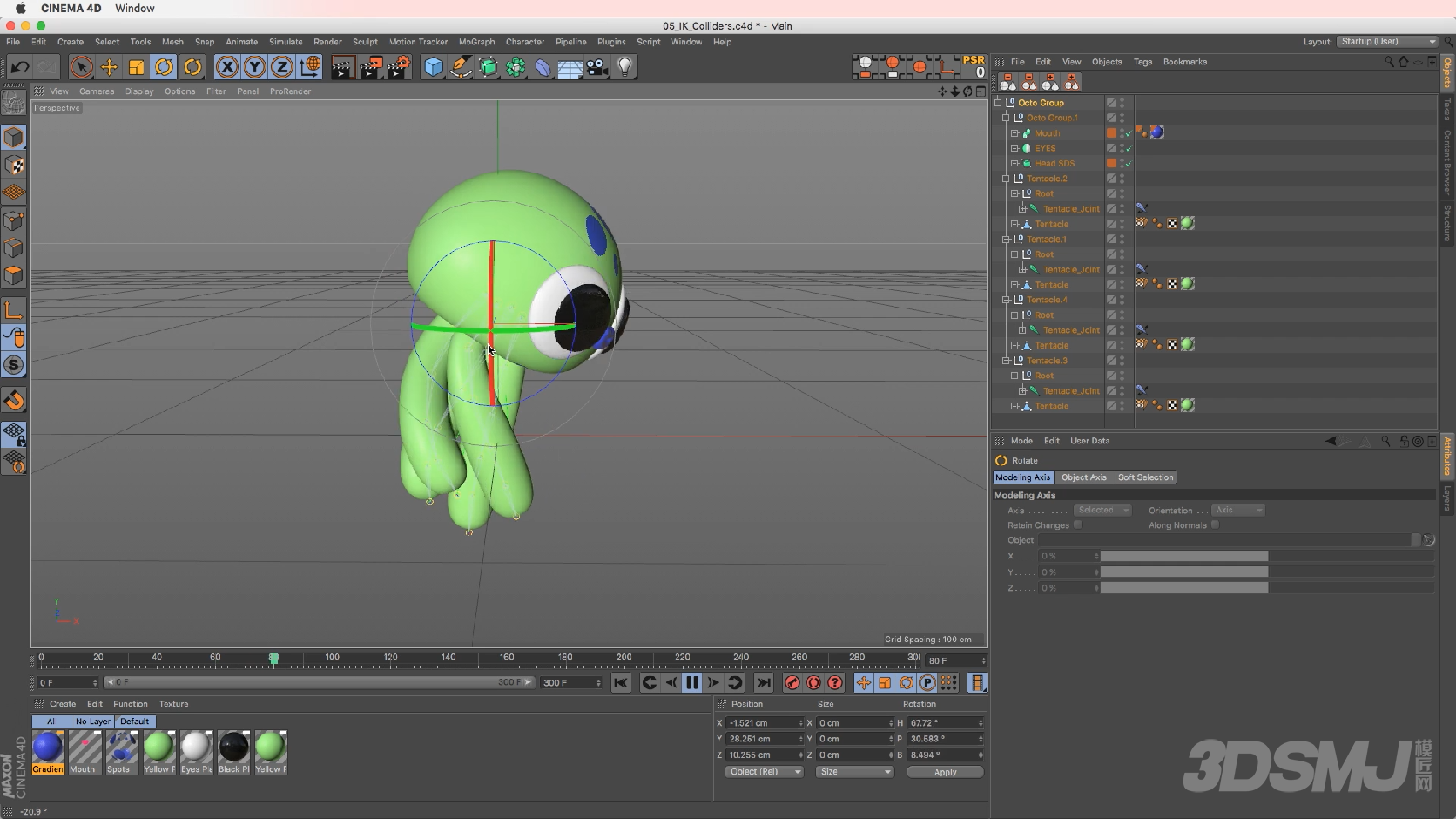The width and height of the screenshot is (1456, 819).
Task: Open Size mode dropdown
Action: coord(854,772)
